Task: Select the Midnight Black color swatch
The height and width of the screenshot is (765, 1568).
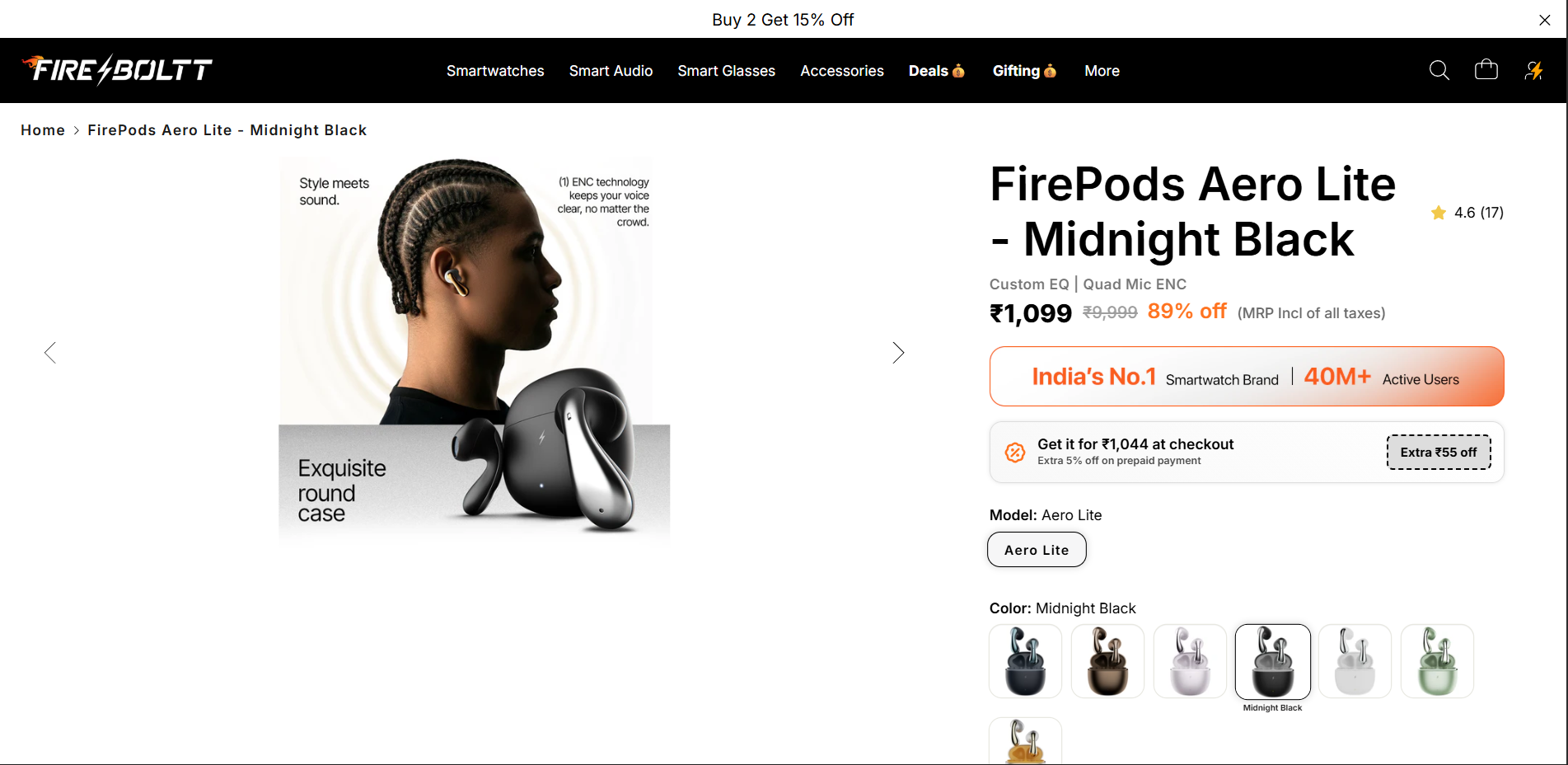Action: tap(1272, 662)
